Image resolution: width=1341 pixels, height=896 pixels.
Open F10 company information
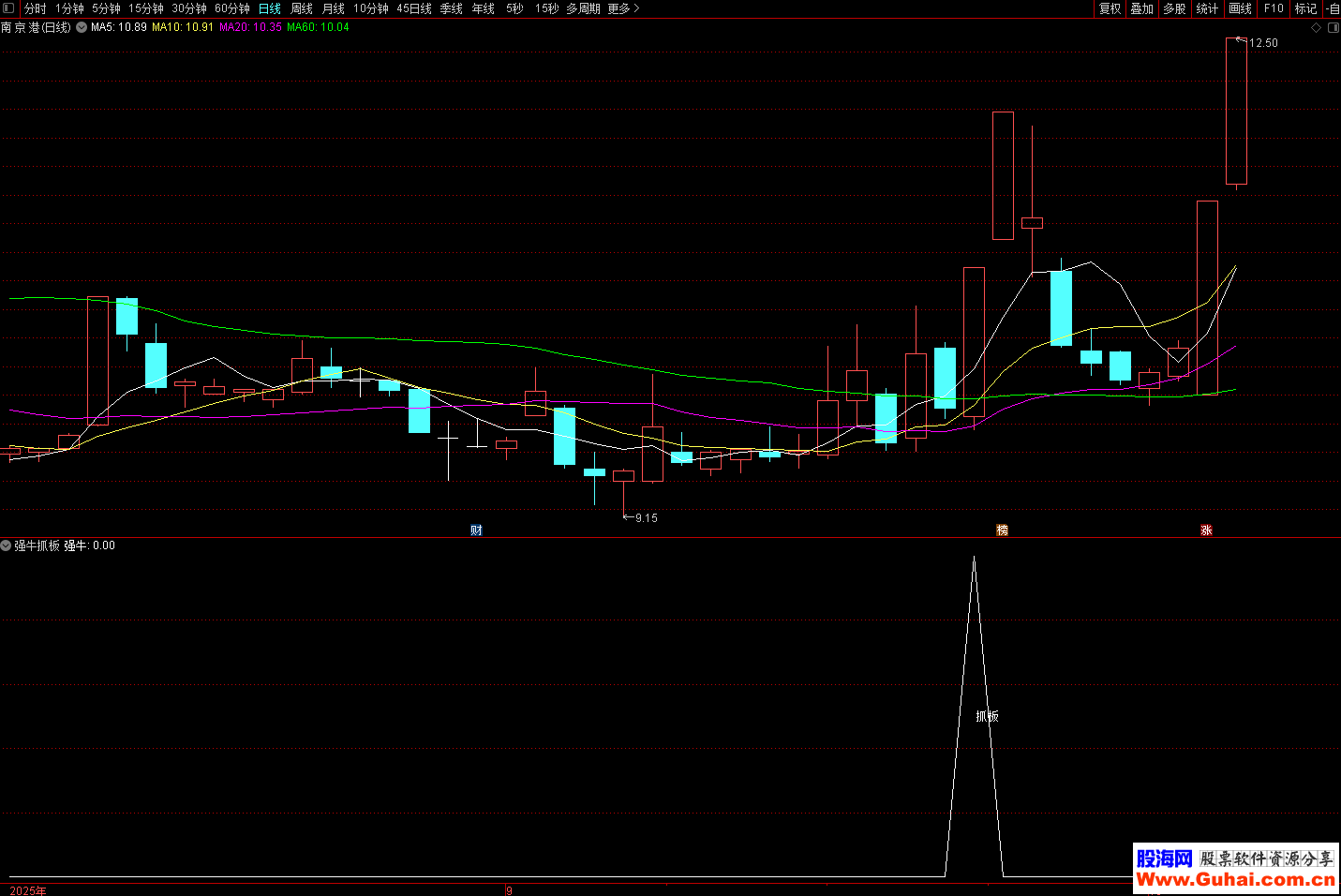point(1274,8)
